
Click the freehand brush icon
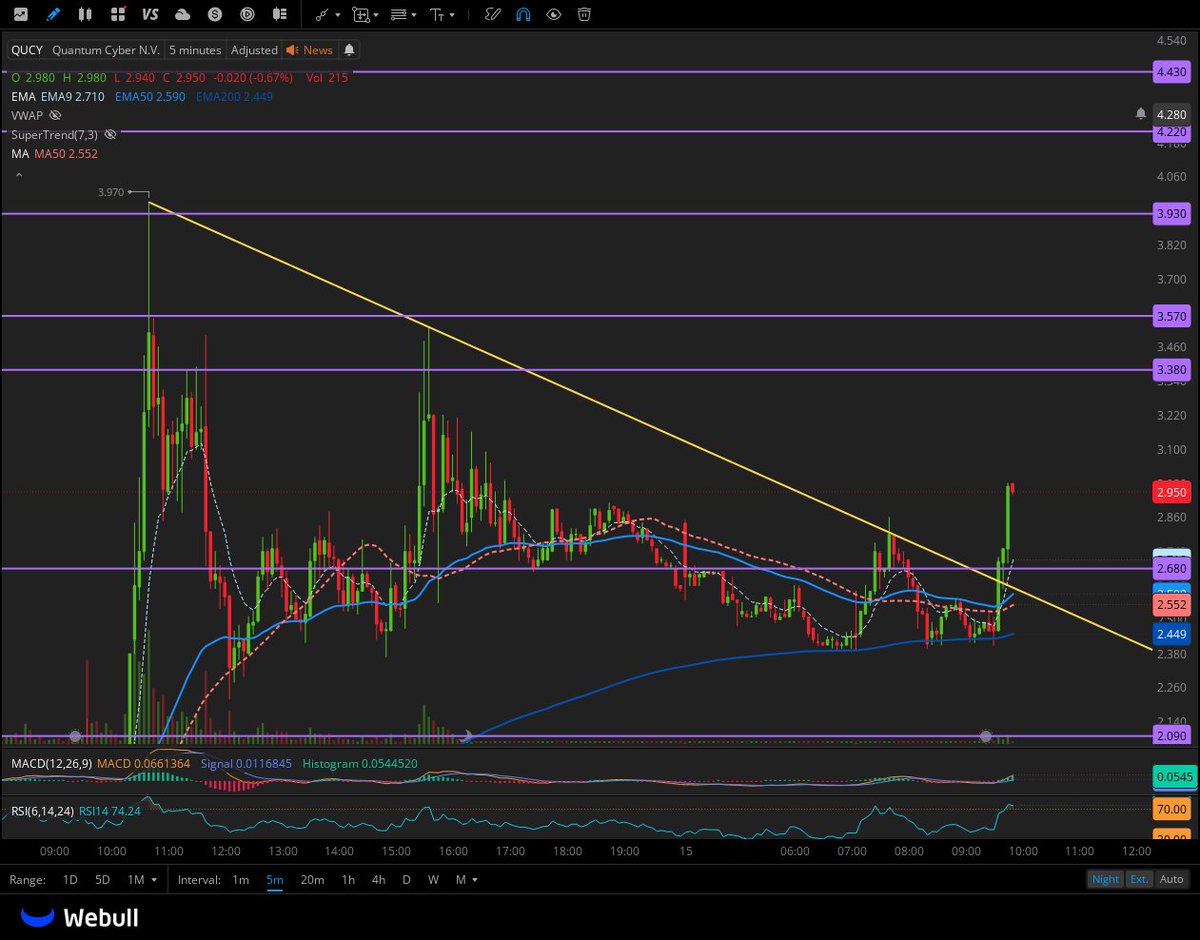pyautogui.click(x=492, y=14)
